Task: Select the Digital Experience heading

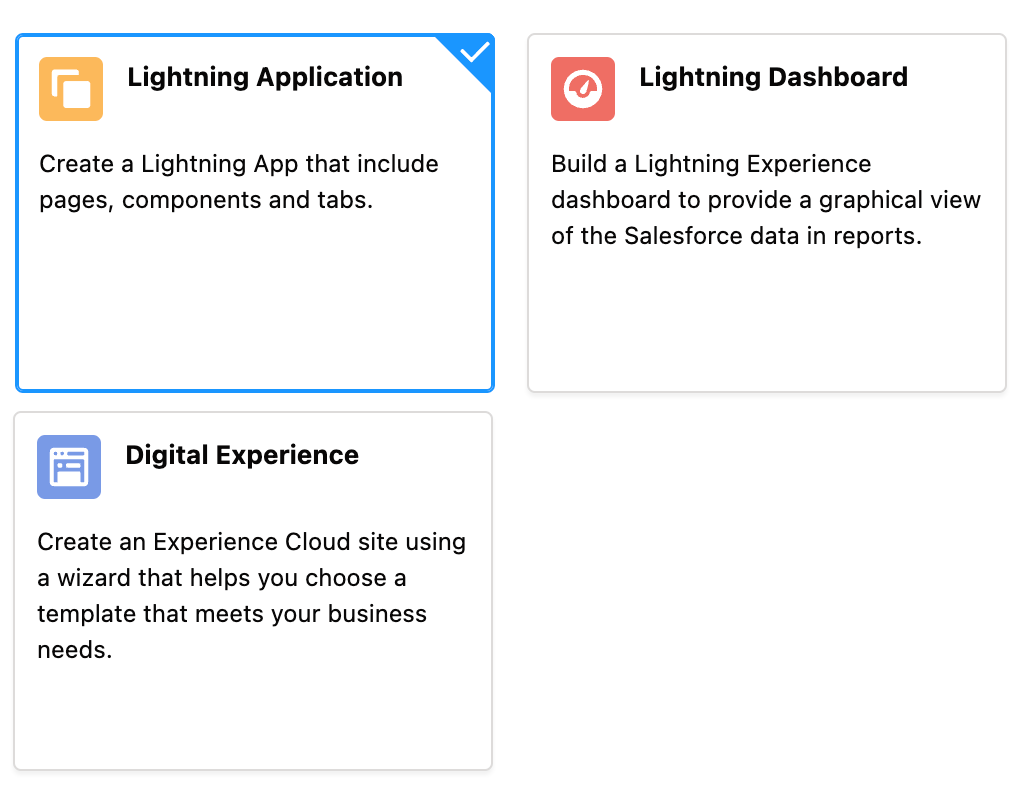Action: (242, 455)
